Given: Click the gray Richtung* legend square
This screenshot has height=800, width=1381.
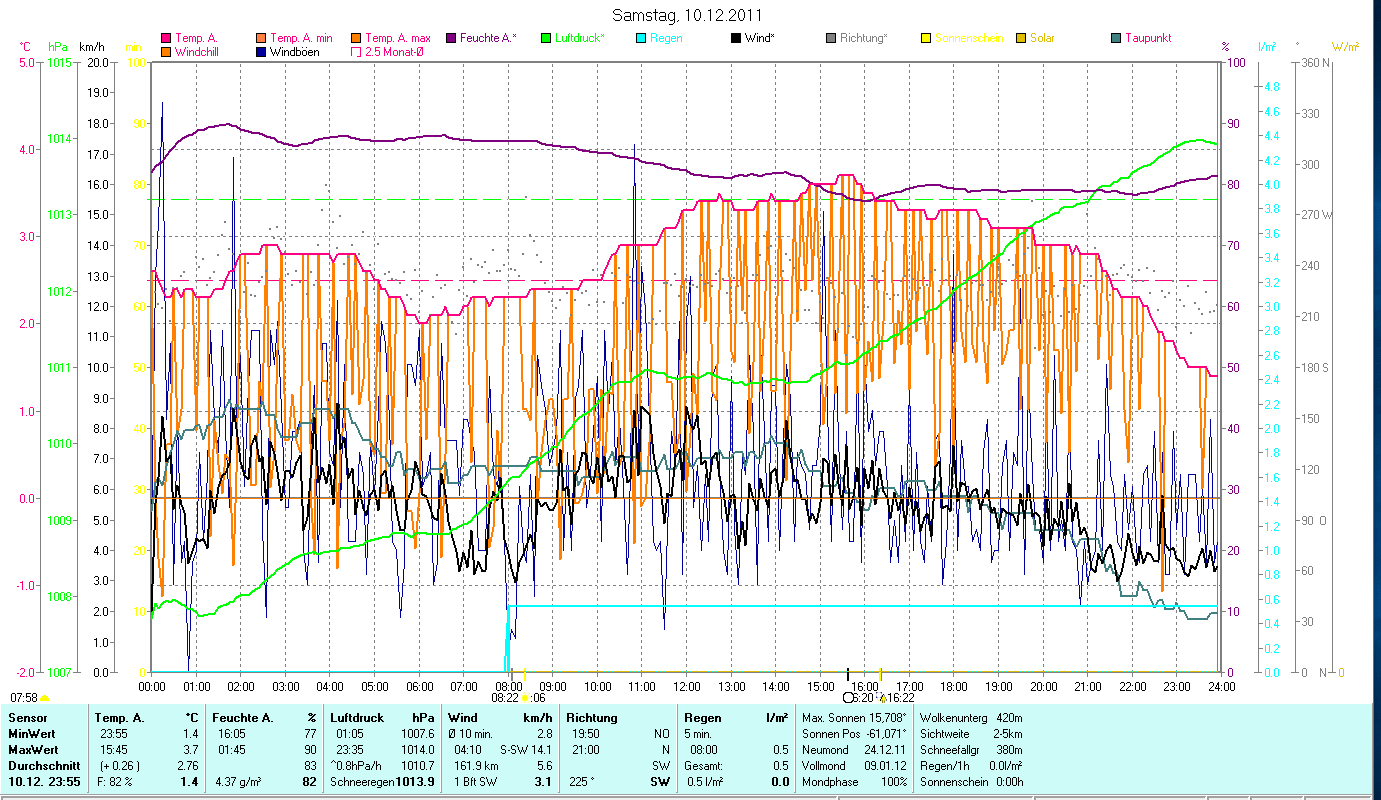Looking at the screenshot, I should pyautogui.click(x=831, y=39).
